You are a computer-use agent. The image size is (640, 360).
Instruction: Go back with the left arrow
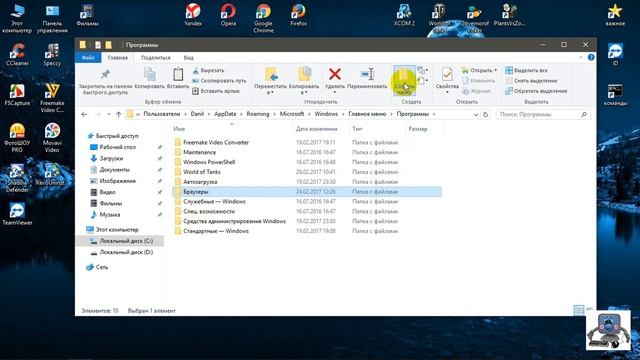pyautogui.click(x=84, y=114)
